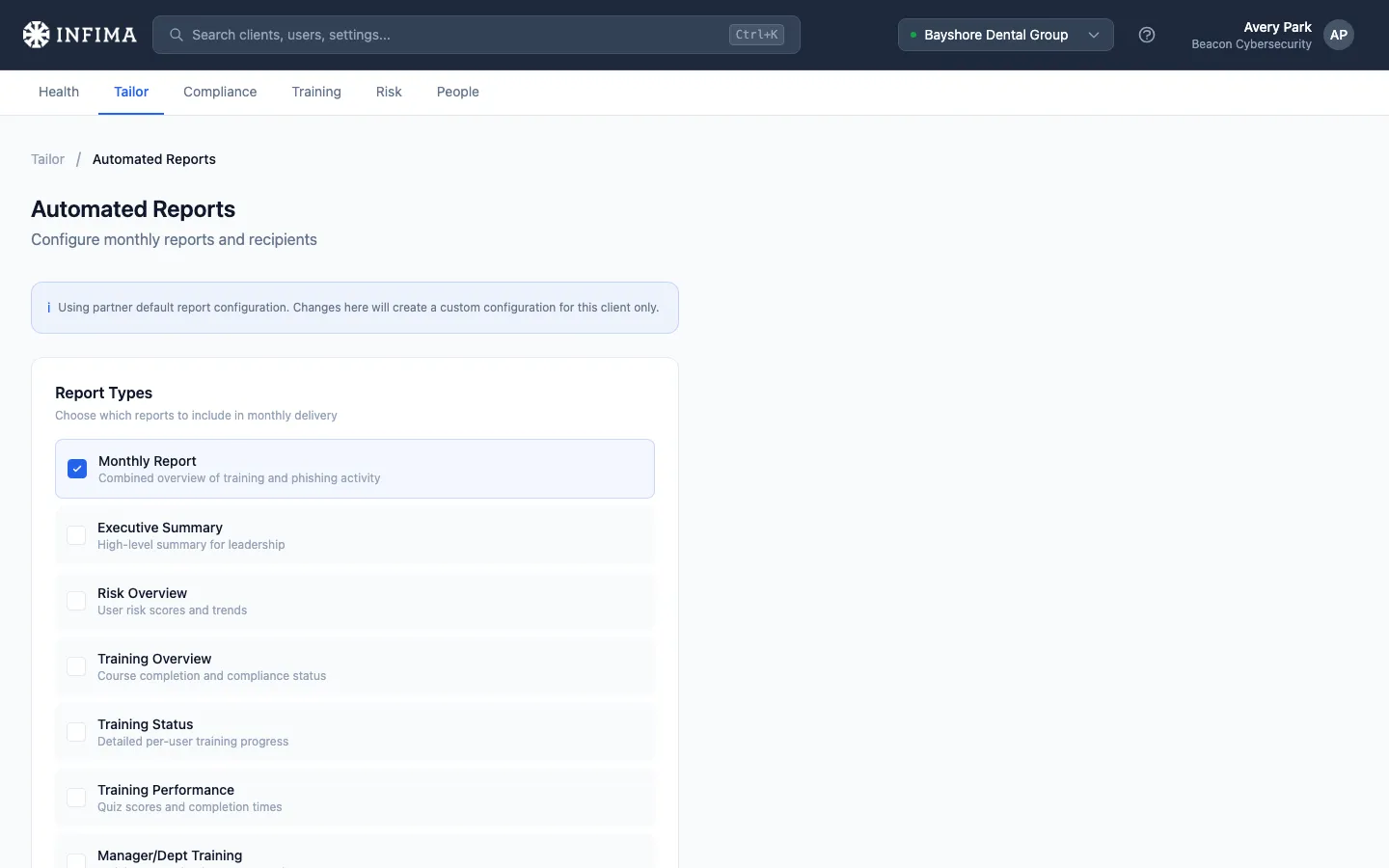Open the help question mark icon

tap(1147, 35)
